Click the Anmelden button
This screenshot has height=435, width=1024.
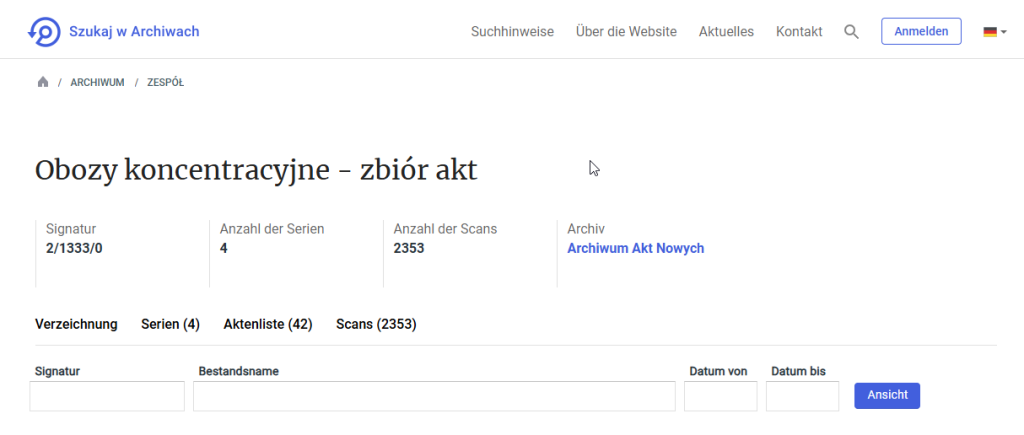pyautogui.click(x=921, y=31)
